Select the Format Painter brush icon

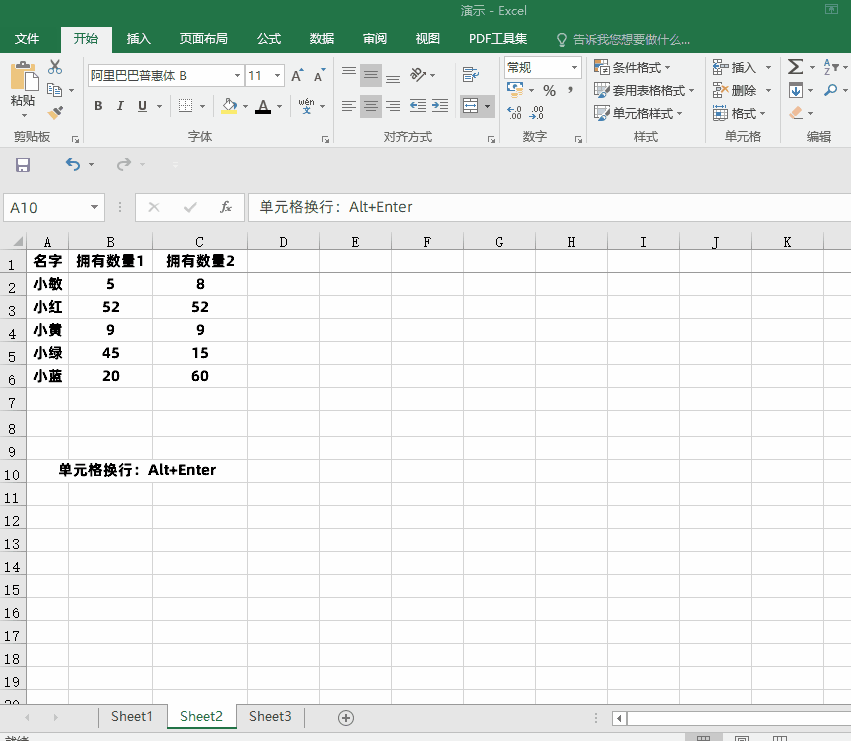(55, 112)
